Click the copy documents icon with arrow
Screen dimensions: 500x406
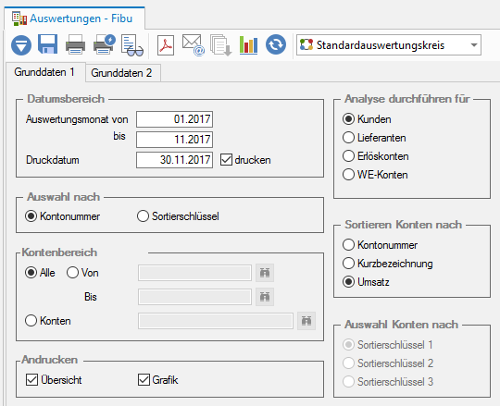(x=221, y=45)
